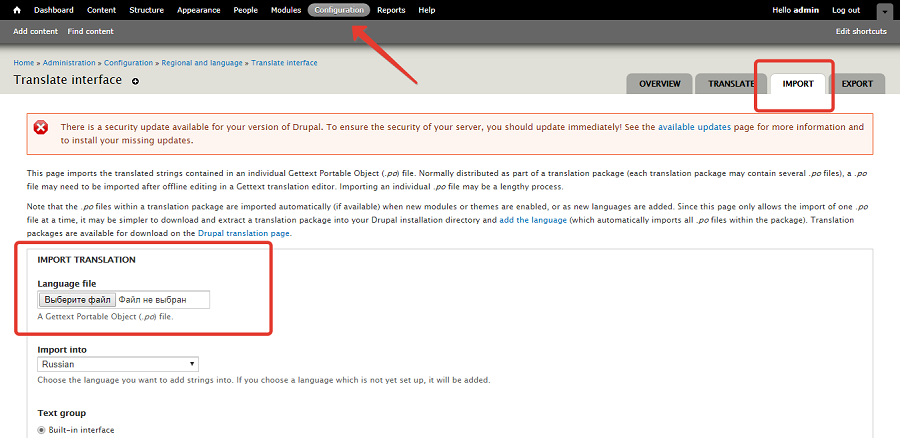Go to Home breadcrumb
The width and height of the screenshot is (900, 438).
pos(24,63)
